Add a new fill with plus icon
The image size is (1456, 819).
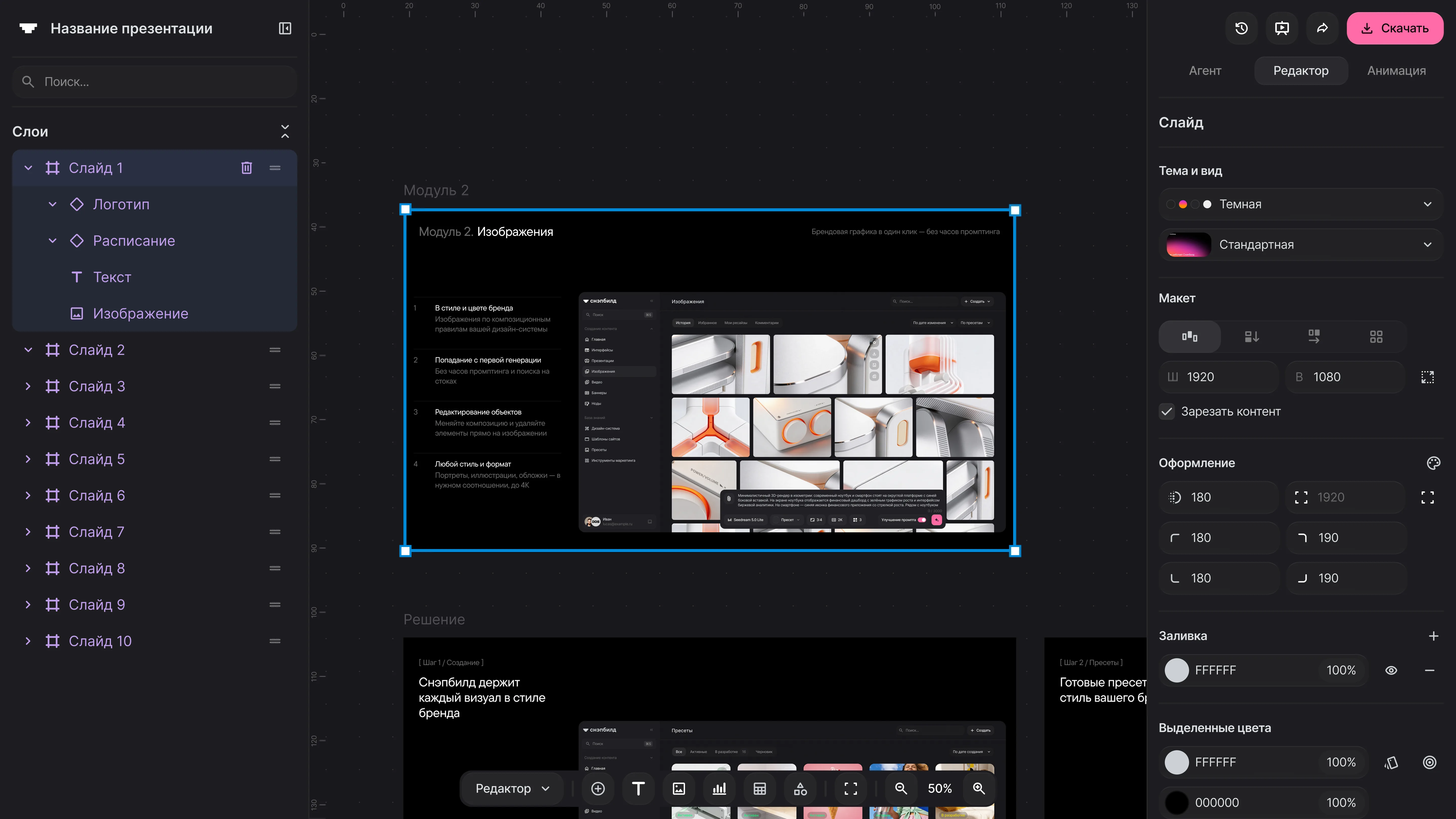coord(1434,636)
